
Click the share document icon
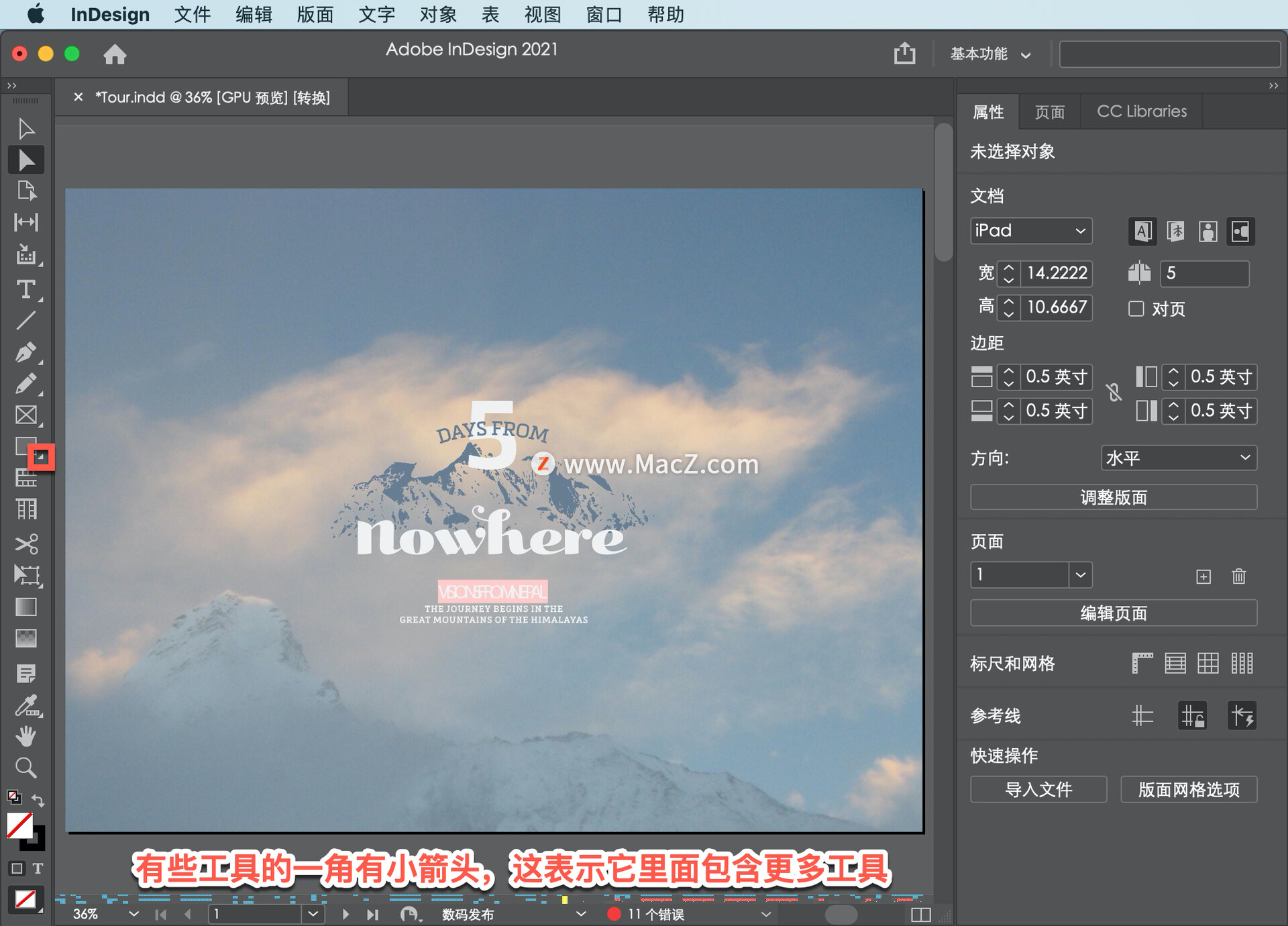pyautogui.click(x=904, y=53)
